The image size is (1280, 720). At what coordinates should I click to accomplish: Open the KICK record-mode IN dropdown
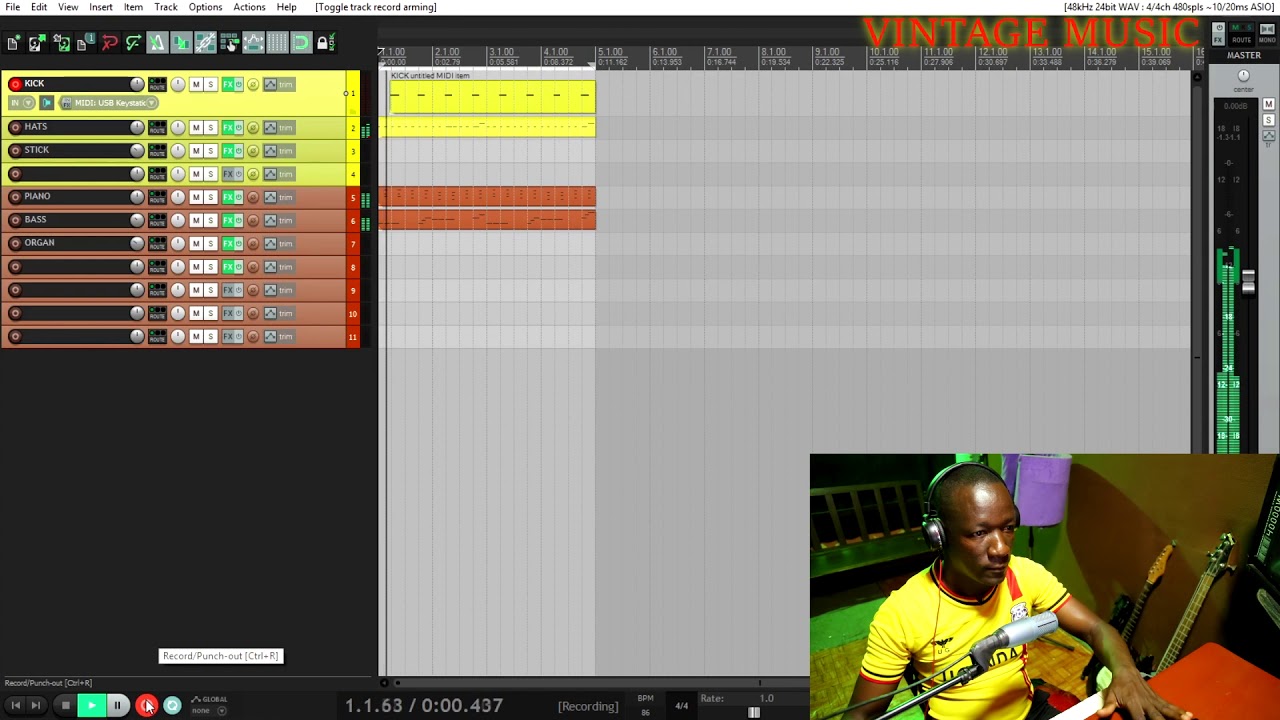pyautogui.click(x=21, y=103)
